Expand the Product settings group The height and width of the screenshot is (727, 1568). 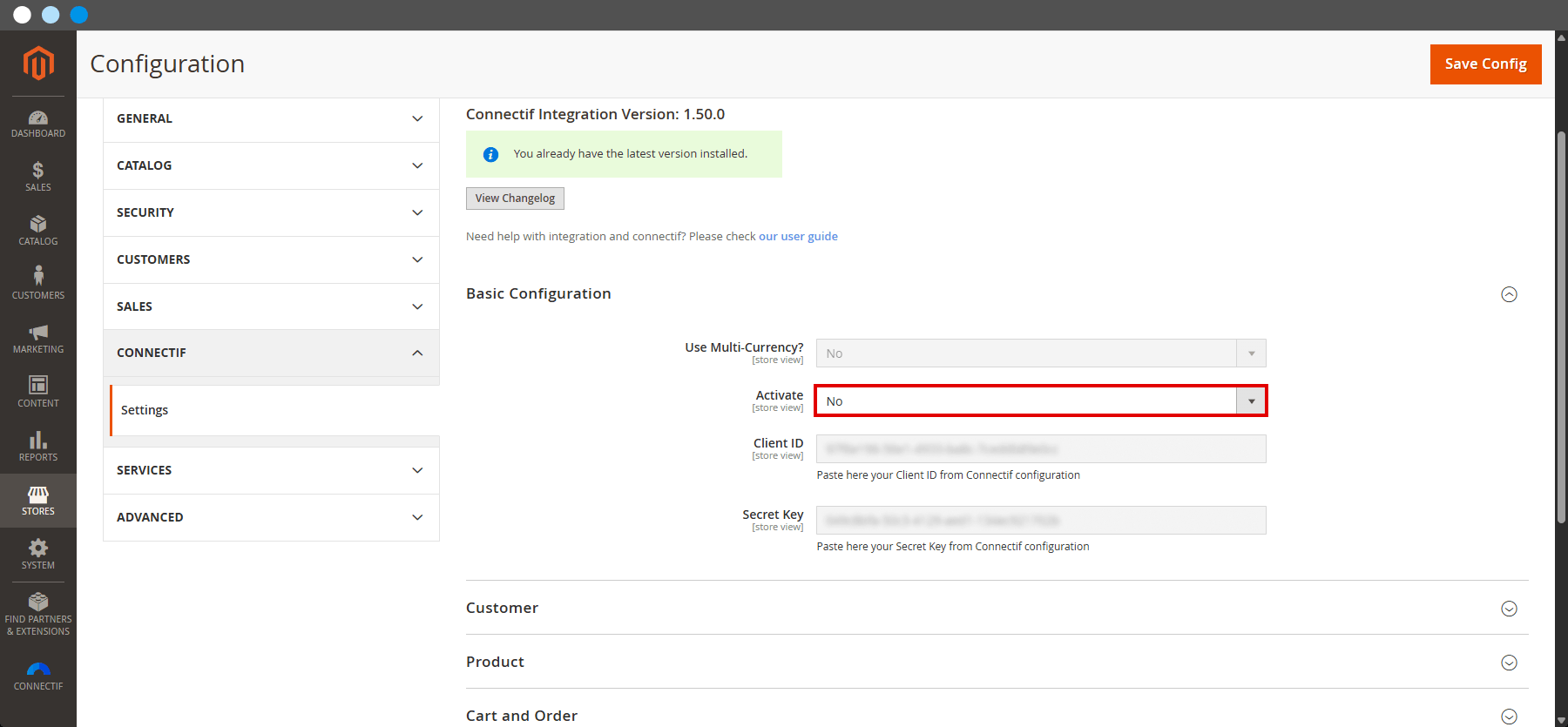pyautogui.click(x=1509, y=663)
